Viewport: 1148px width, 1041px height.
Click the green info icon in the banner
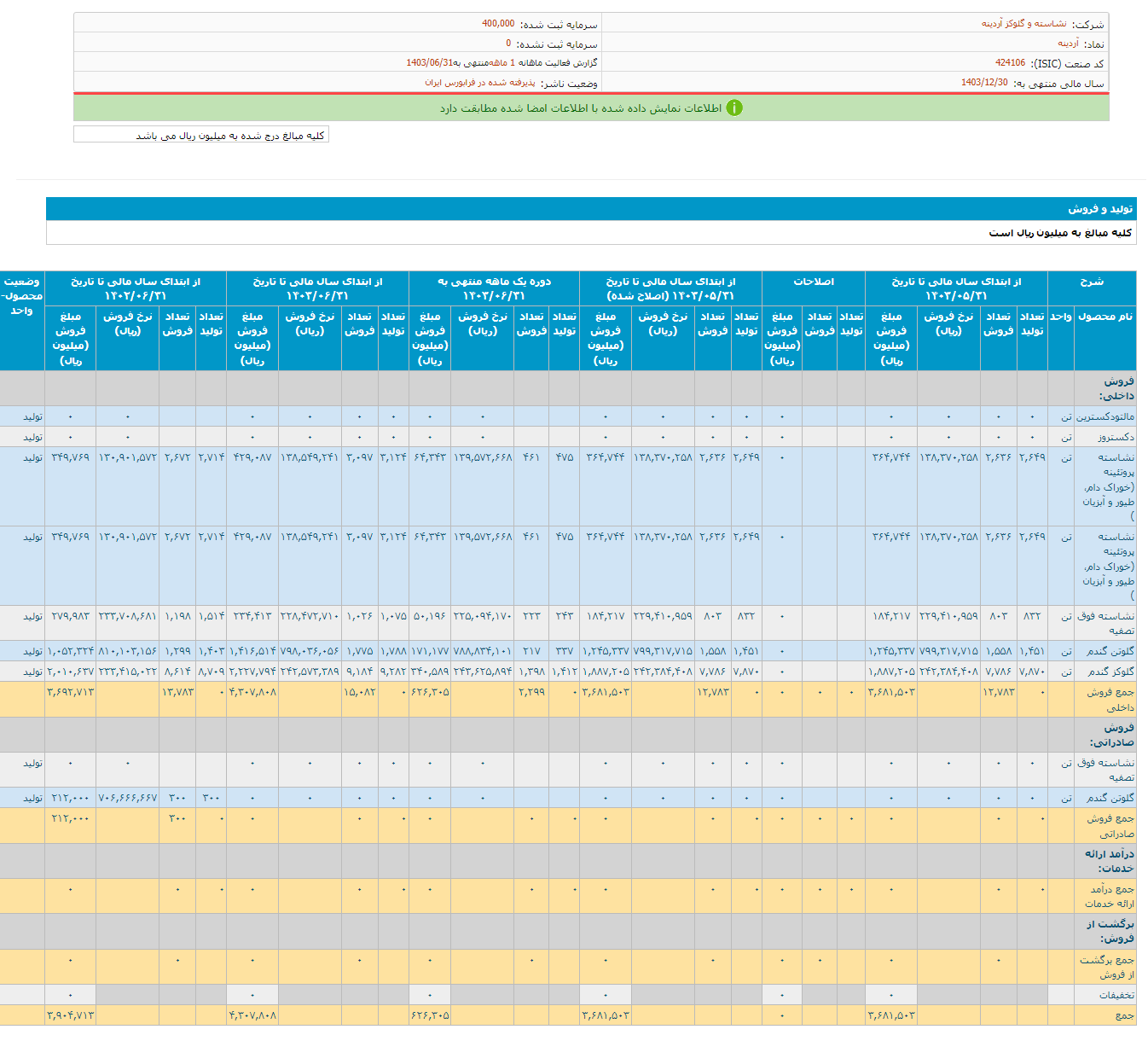click(x=733, y=108)
